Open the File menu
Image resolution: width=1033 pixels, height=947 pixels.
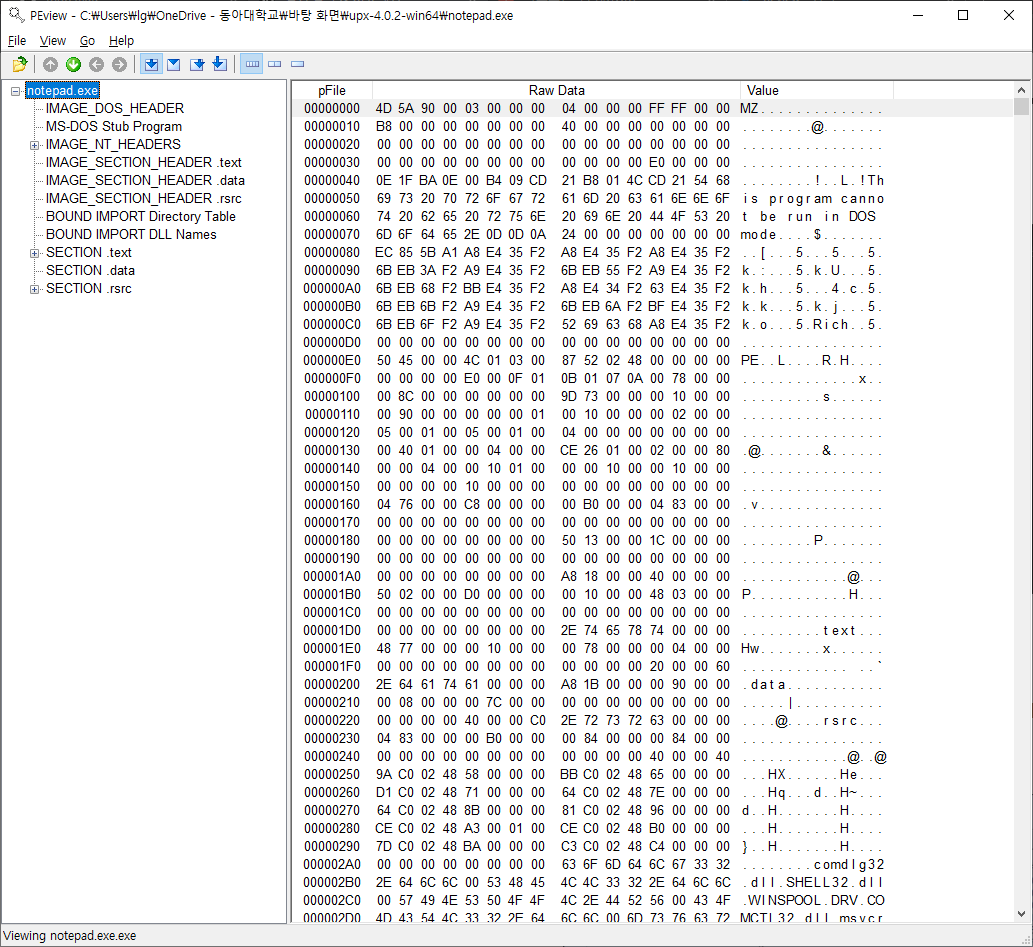[x=17, y=41]
